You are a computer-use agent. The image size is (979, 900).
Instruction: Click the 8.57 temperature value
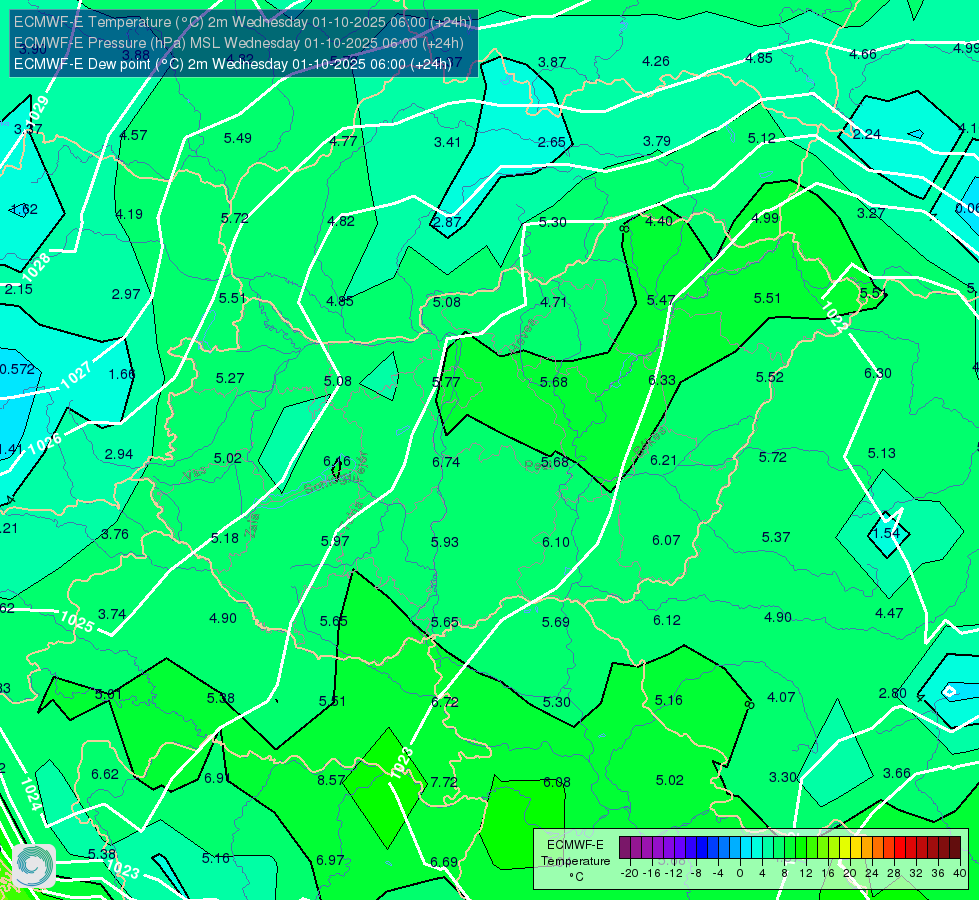tap(331, 780)
